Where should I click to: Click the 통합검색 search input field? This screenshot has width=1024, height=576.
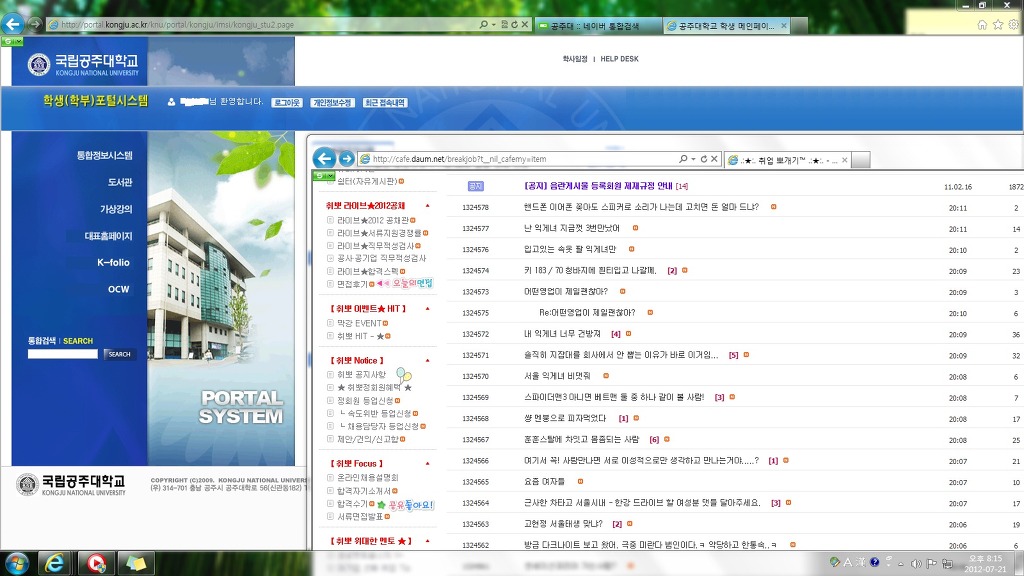[x=63, y=354]
